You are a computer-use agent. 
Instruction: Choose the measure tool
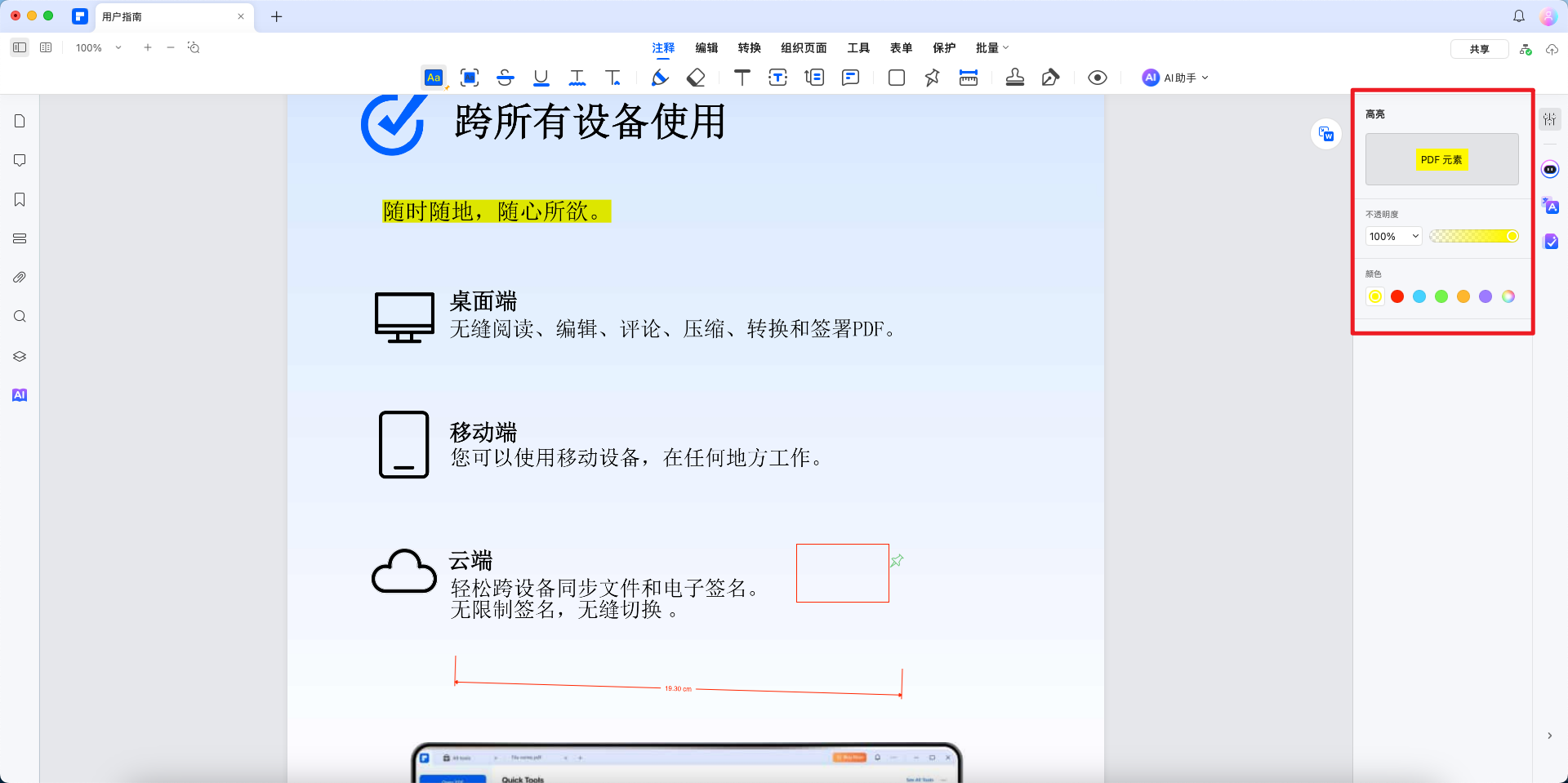point(969,78)
